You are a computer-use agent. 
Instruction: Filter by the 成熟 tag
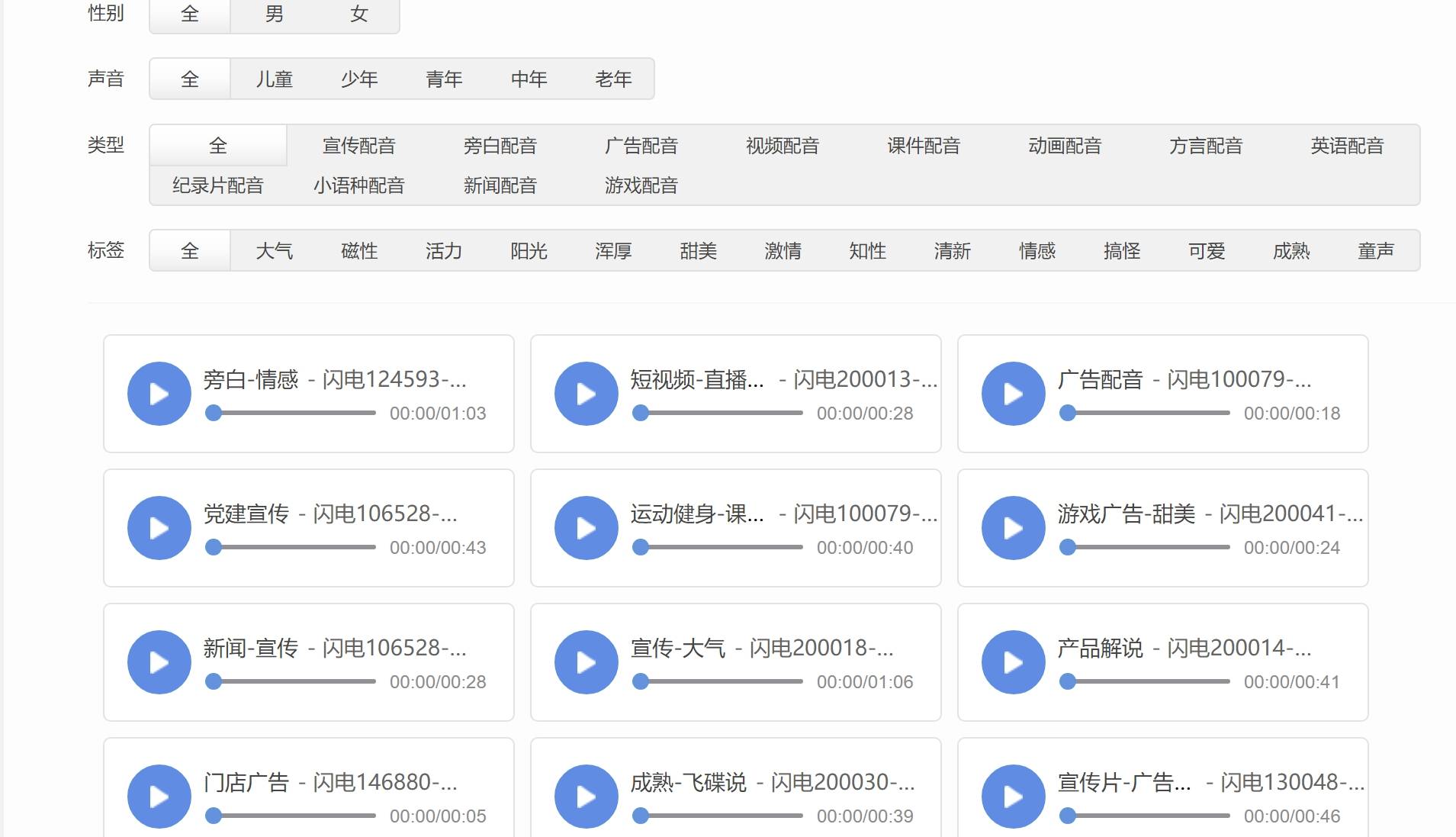pyautogui.click(x=1290, y=250)
